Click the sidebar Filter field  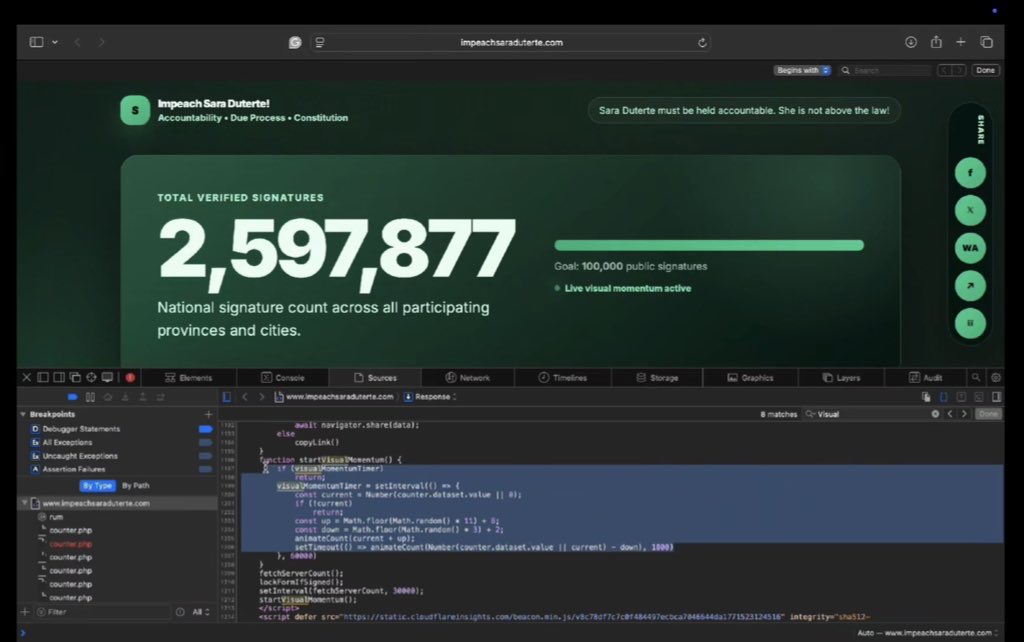point(103,612)
